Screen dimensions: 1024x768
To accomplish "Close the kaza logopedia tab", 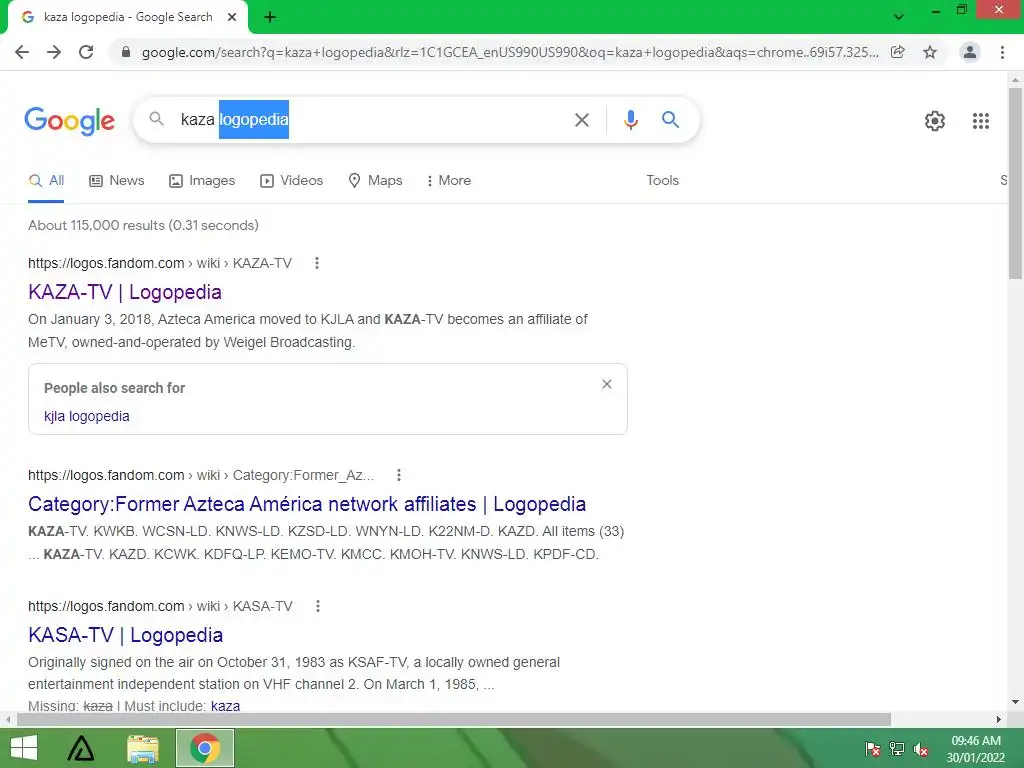I will 232,17.
